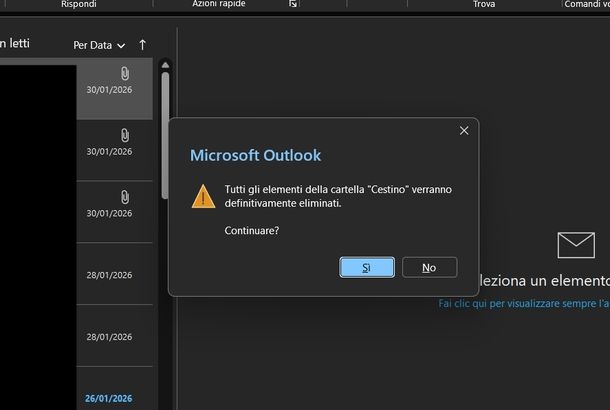
Task: Reverse sort order with the arrow icon
Action: (x=142, y=45)
